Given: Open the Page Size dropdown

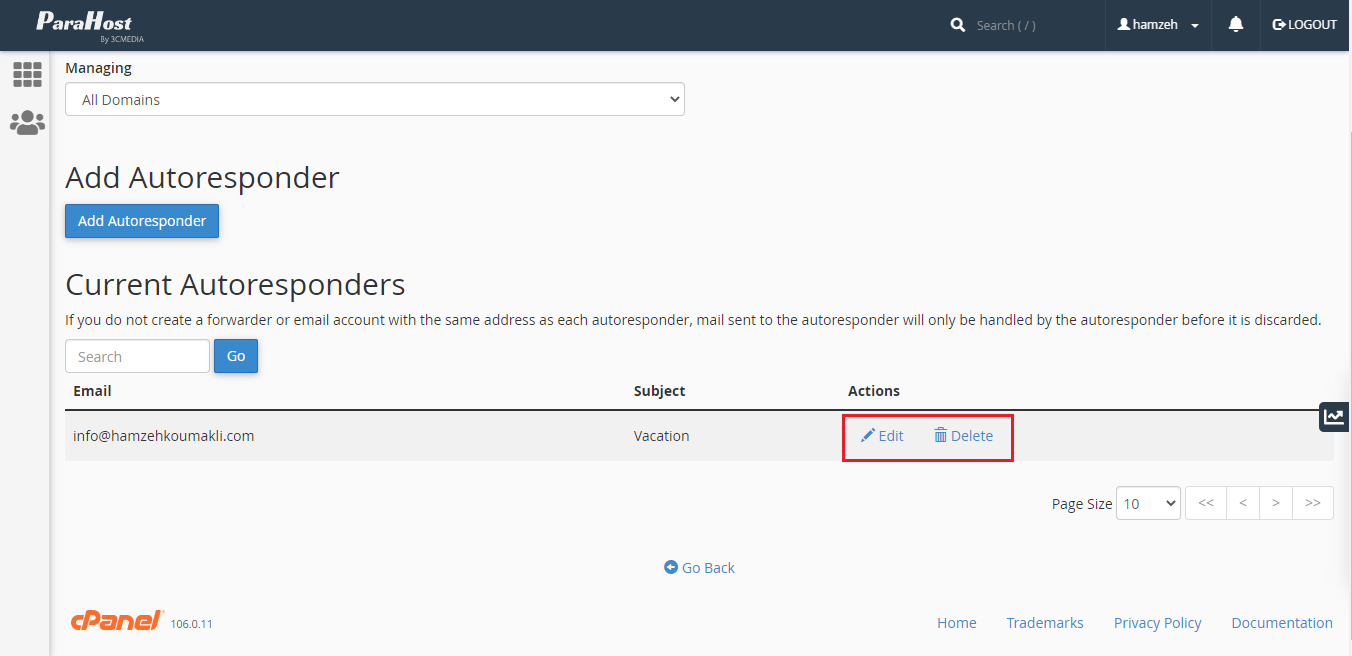Looking at the screenshot, I should [1148, 503].
